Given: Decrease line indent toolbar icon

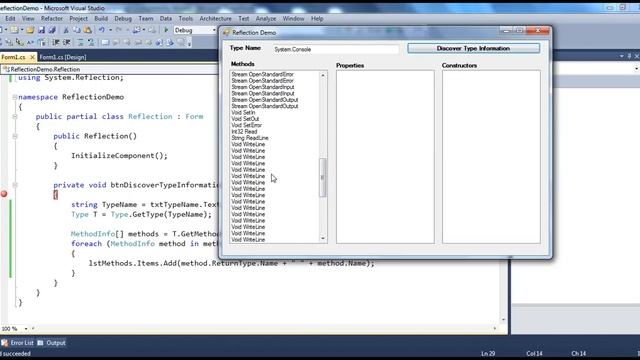Looking at the screenshot, I should (56, 42).
